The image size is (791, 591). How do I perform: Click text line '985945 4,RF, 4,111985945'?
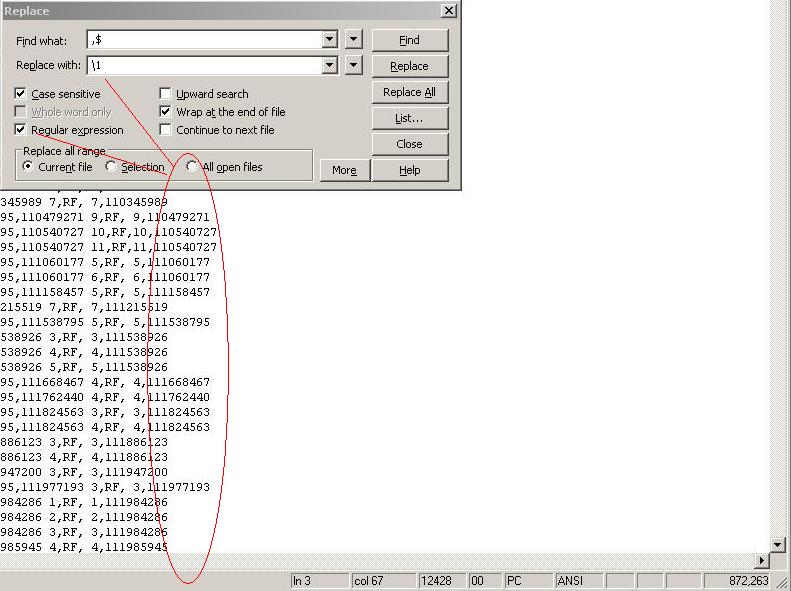[84, 547]
